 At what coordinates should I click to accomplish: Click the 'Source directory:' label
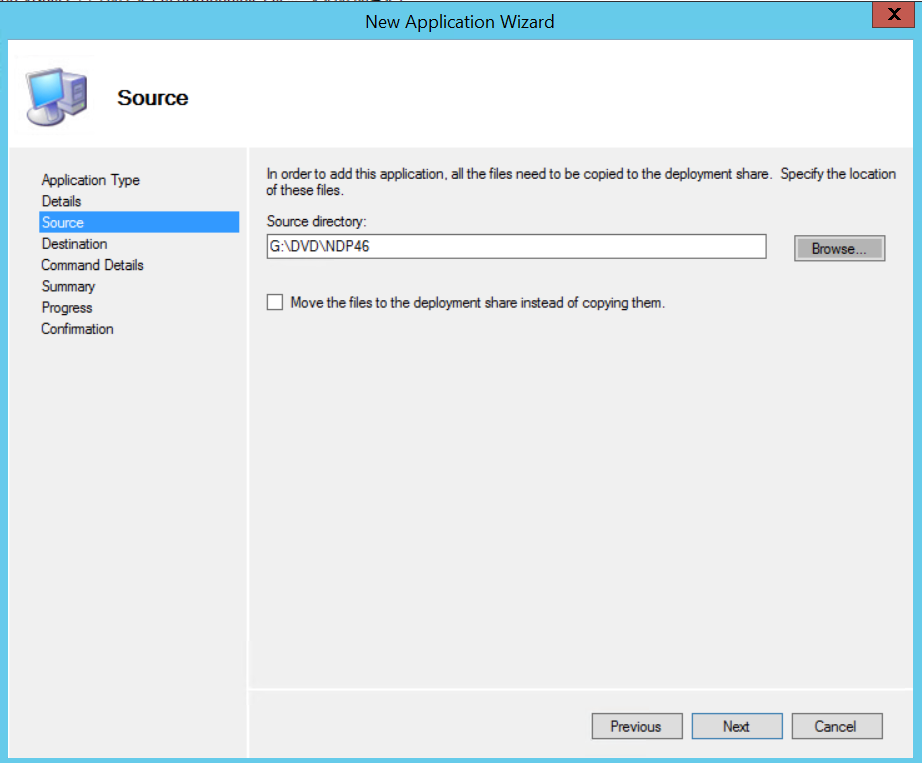pos(317,220)
